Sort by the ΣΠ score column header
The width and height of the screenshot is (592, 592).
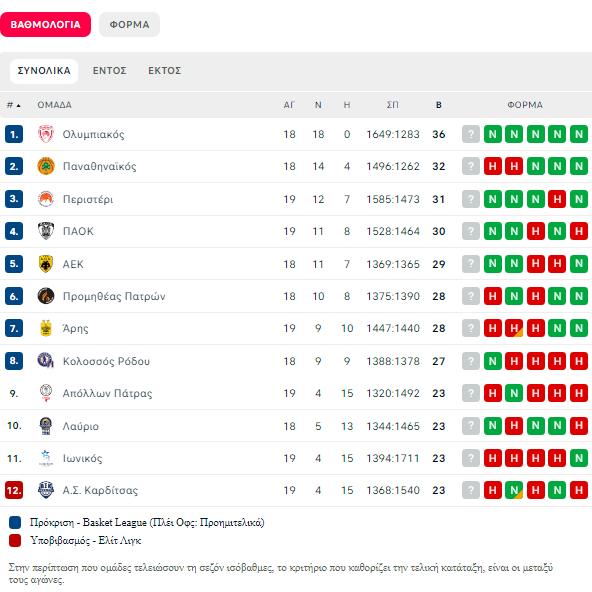[x=393, y=105]
